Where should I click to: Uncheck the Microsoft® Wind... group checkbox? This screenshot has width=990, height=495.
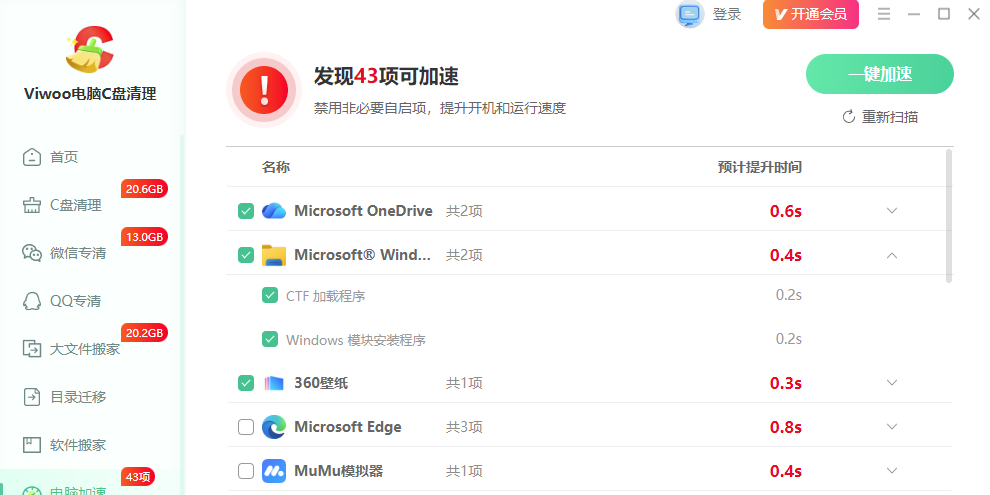click(x=246, y=255)
